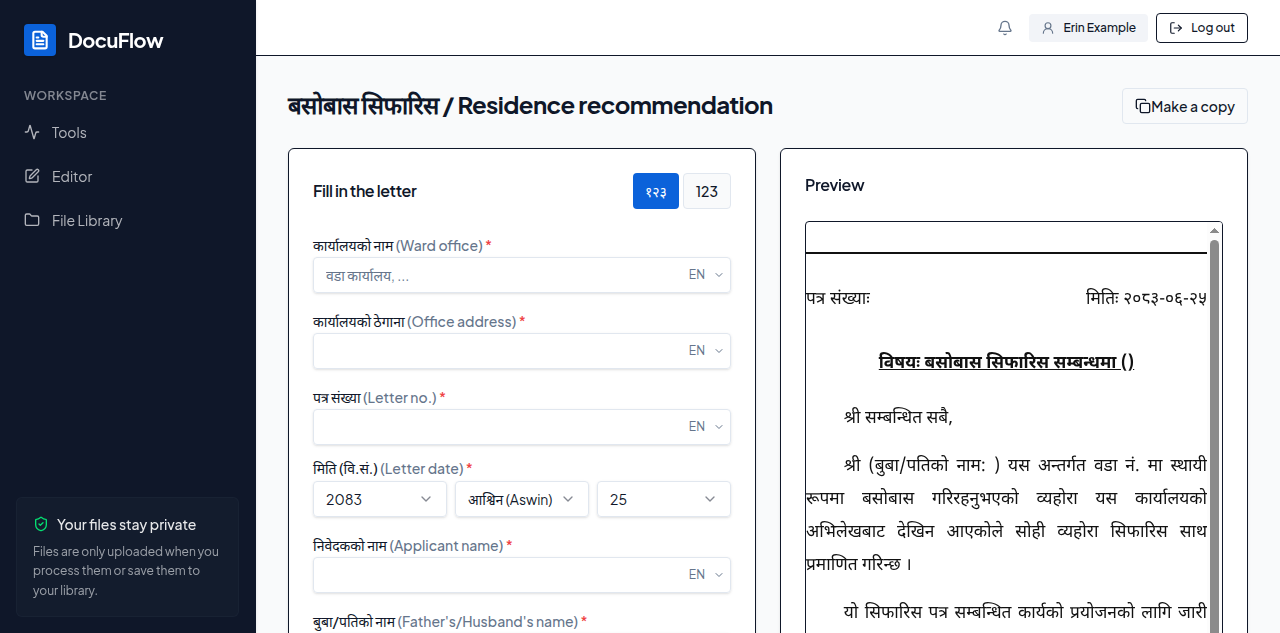Click the shield icon in privacy notice
The width and height of the screenshot is (1280, 633).
pos(41,524)
